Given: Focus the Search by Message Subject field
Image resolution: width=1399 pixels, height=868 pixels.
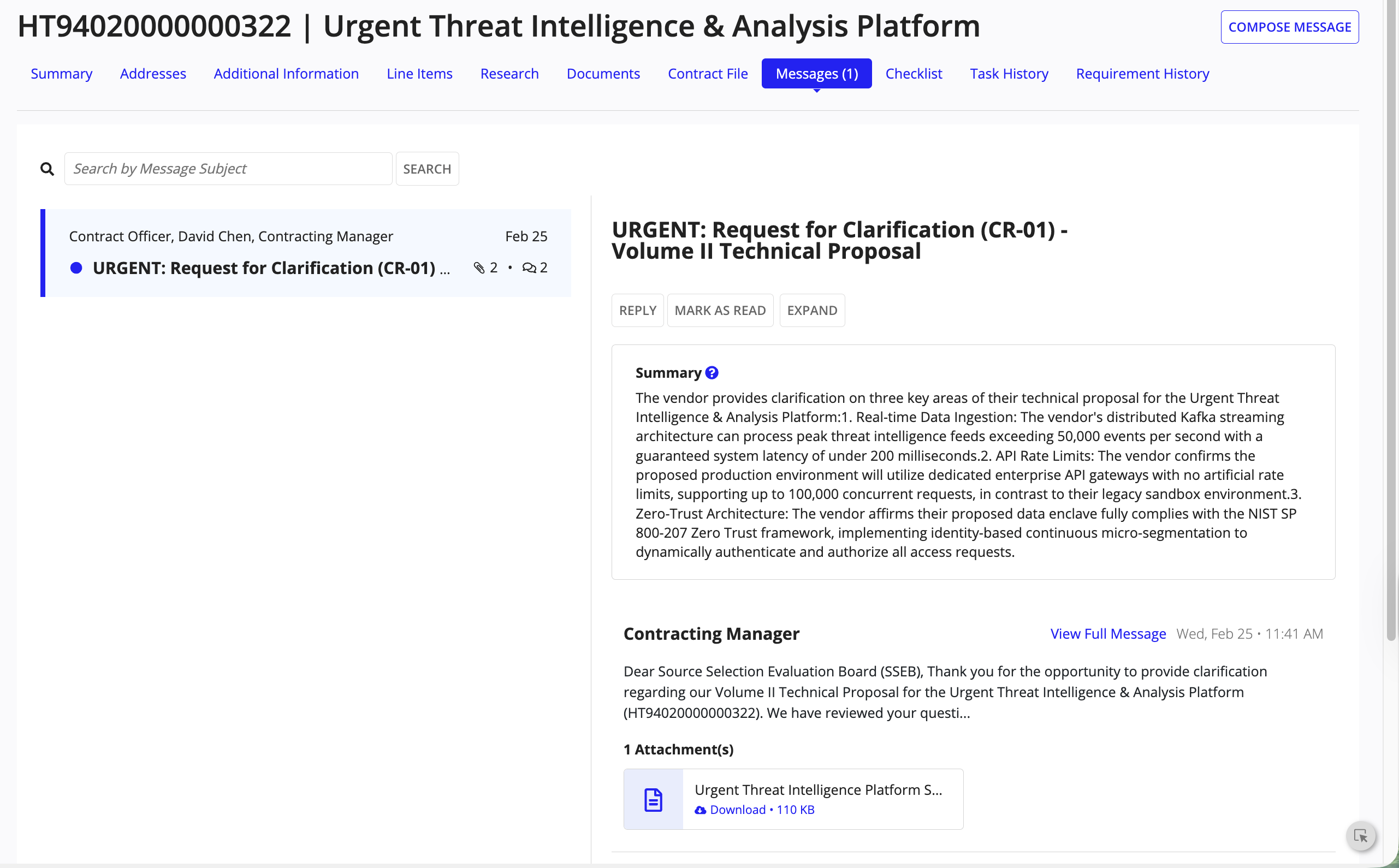Looking at the screenshot, I should 228,169.
